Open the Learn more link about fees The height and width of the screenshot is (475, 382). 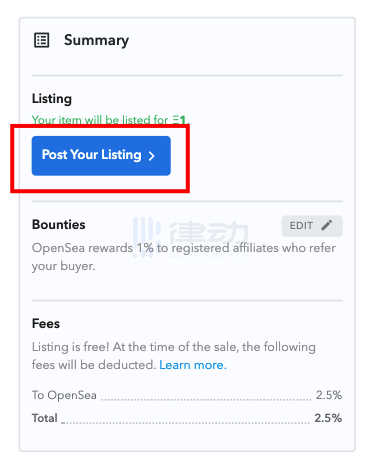point(193,365)
